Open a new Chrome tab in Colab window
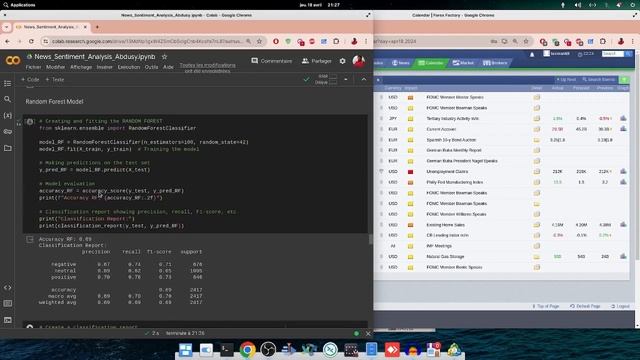The image size is (640, 360). (97, 27)
